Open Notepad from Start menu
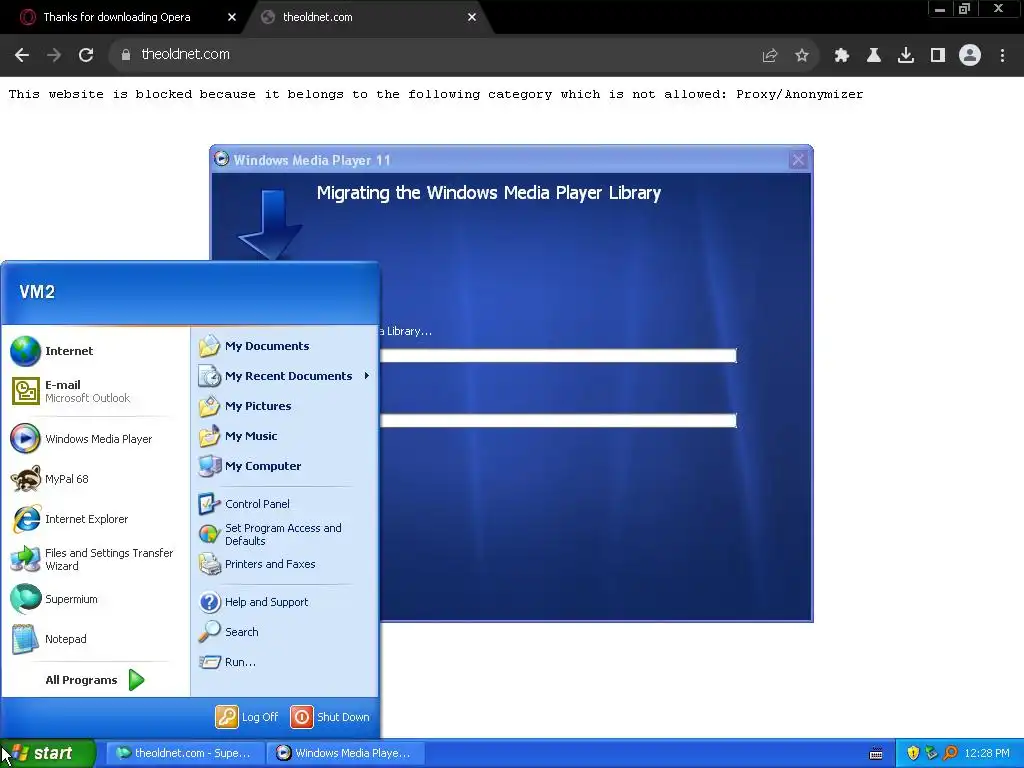This screenshot has width=1024, height=768. point(95,639)
